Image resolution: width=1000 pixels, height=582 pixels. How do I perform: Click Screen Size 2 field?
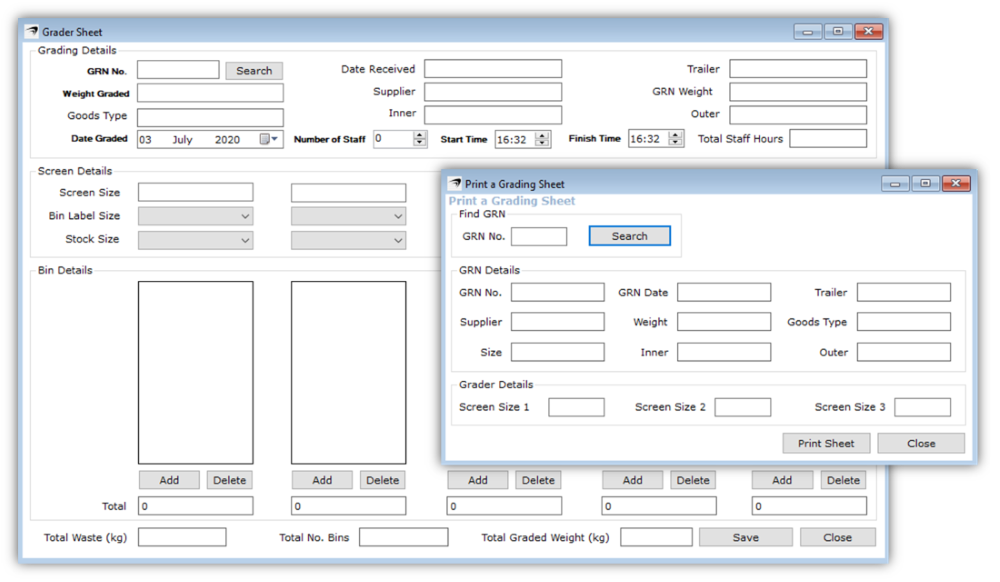coord(742,407)
